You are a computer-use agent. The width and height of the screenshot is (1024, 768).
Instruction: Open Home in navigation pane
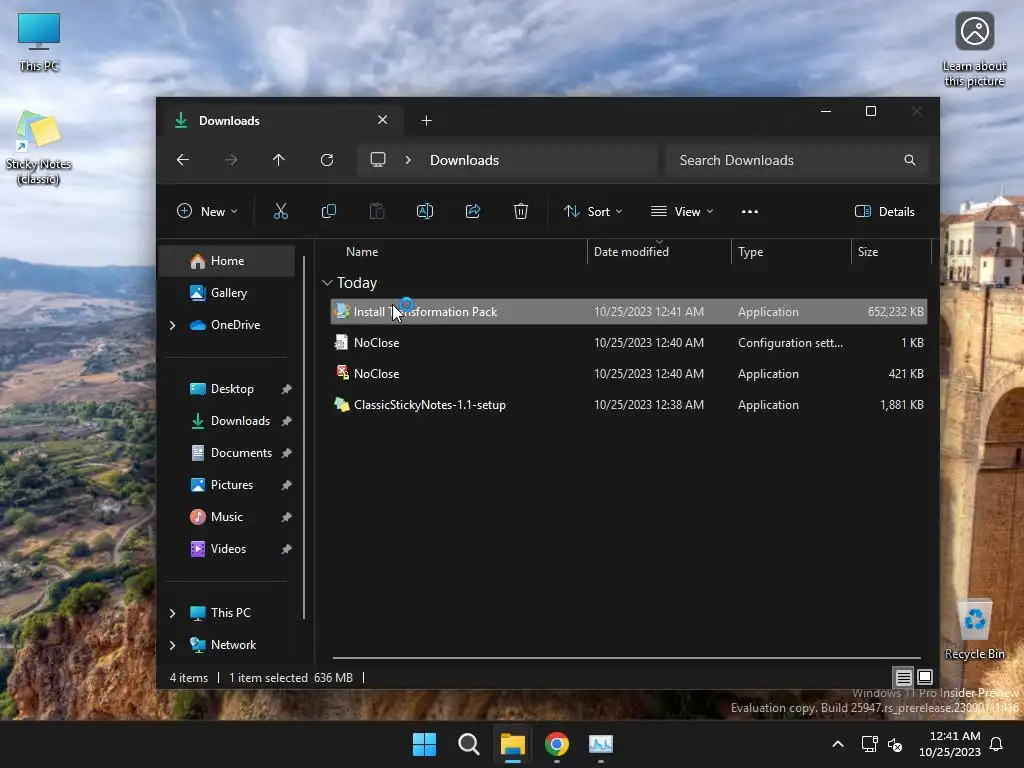(x=227, y=261)
